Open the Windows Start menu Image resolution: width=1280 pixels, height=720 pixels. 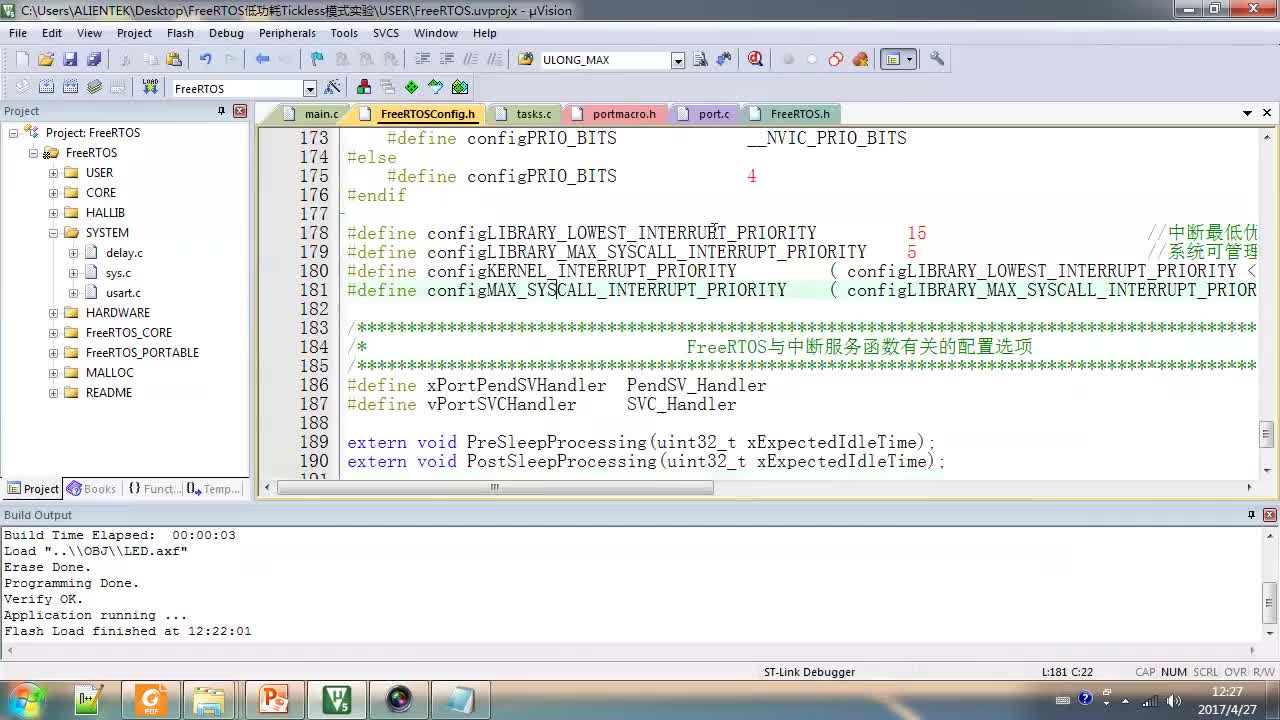25,698
